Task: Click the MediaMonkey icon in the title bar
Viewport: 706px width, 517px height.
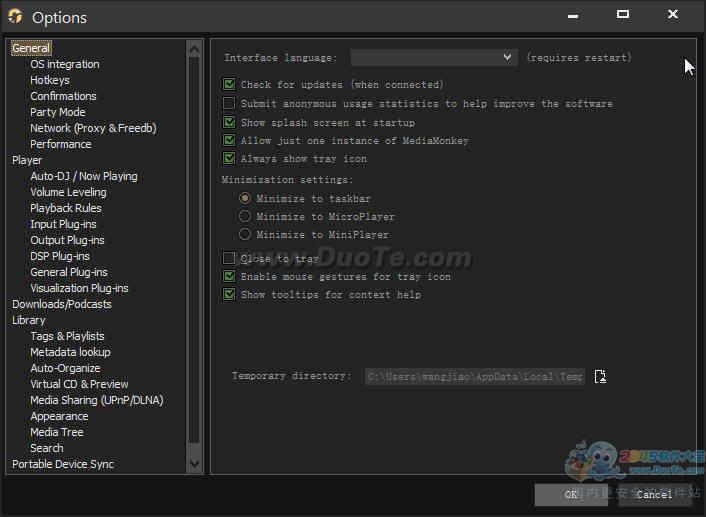Action: point(15,16)
